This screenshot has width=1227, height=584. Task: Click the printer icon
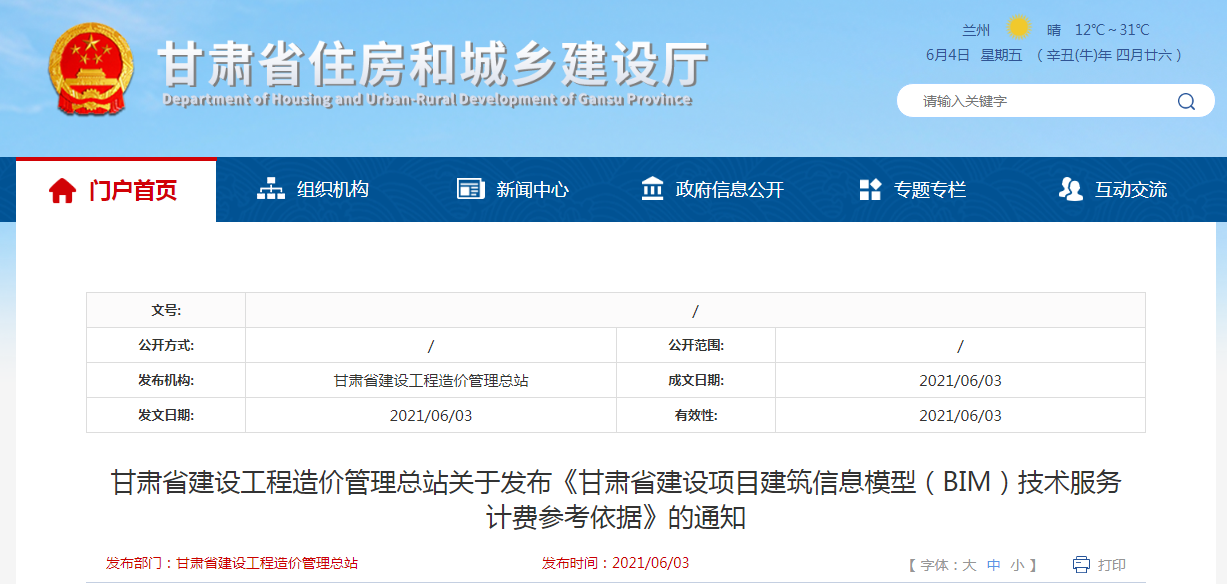coord(1081,565)
